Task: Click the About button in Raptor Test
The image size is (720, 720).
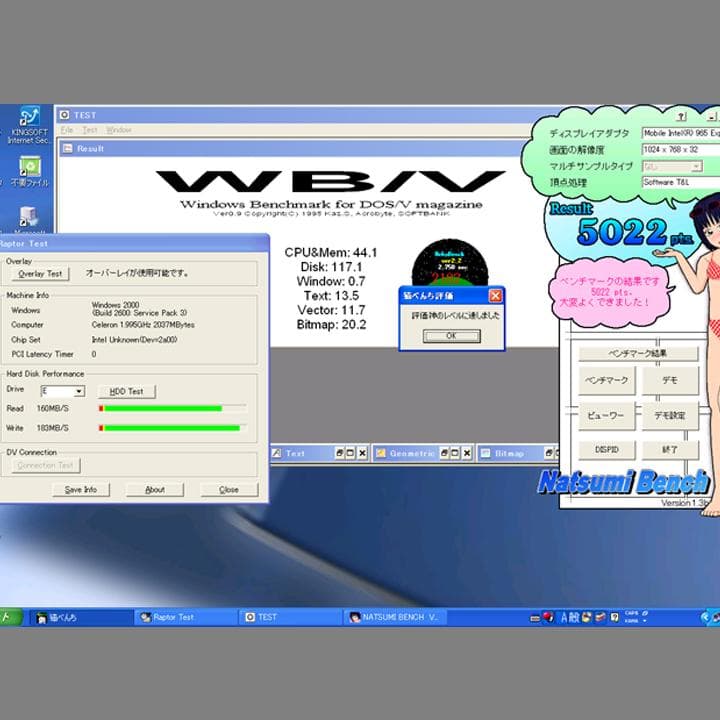Action: click(x=155, y=489)
